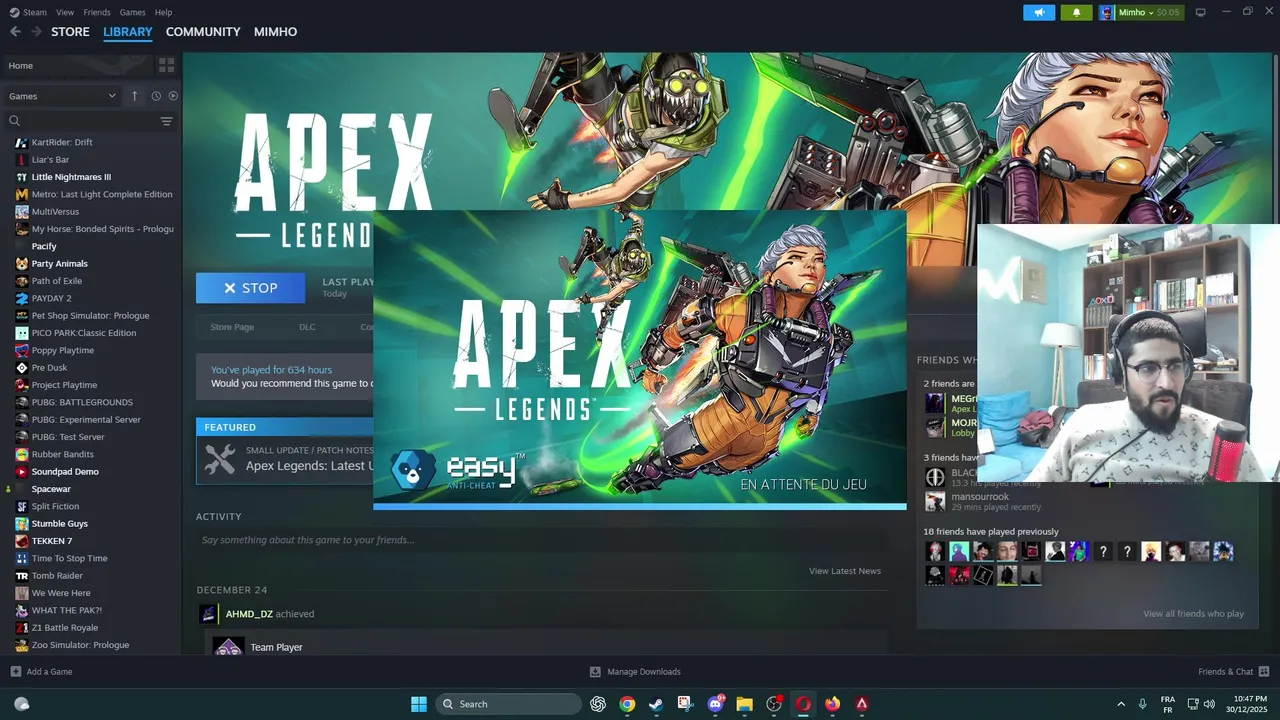
Task: Select Zoo Simulator: Prologue
Action: click(80, 645)
